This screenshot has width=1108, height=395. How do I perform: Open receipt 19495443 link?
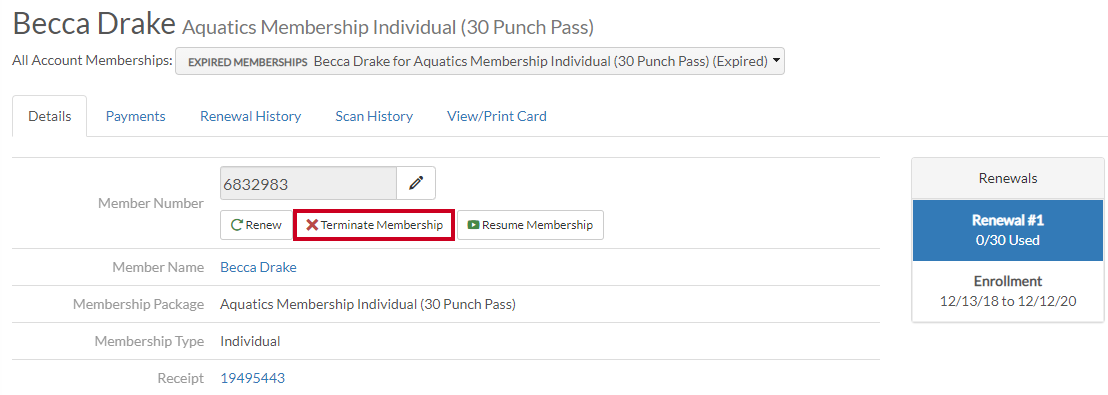coord(252,378)
